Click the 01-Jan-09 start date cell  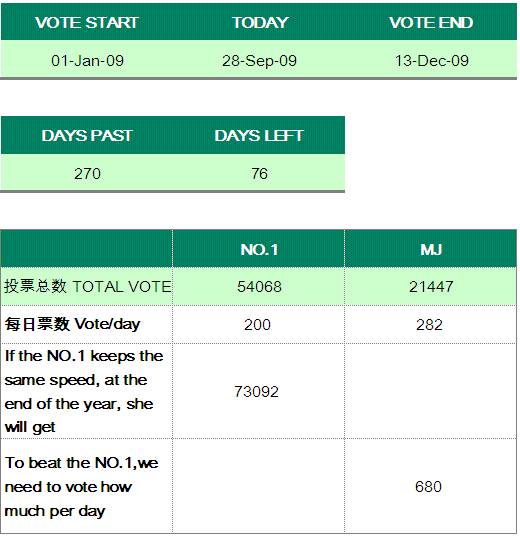pos(87,60)
